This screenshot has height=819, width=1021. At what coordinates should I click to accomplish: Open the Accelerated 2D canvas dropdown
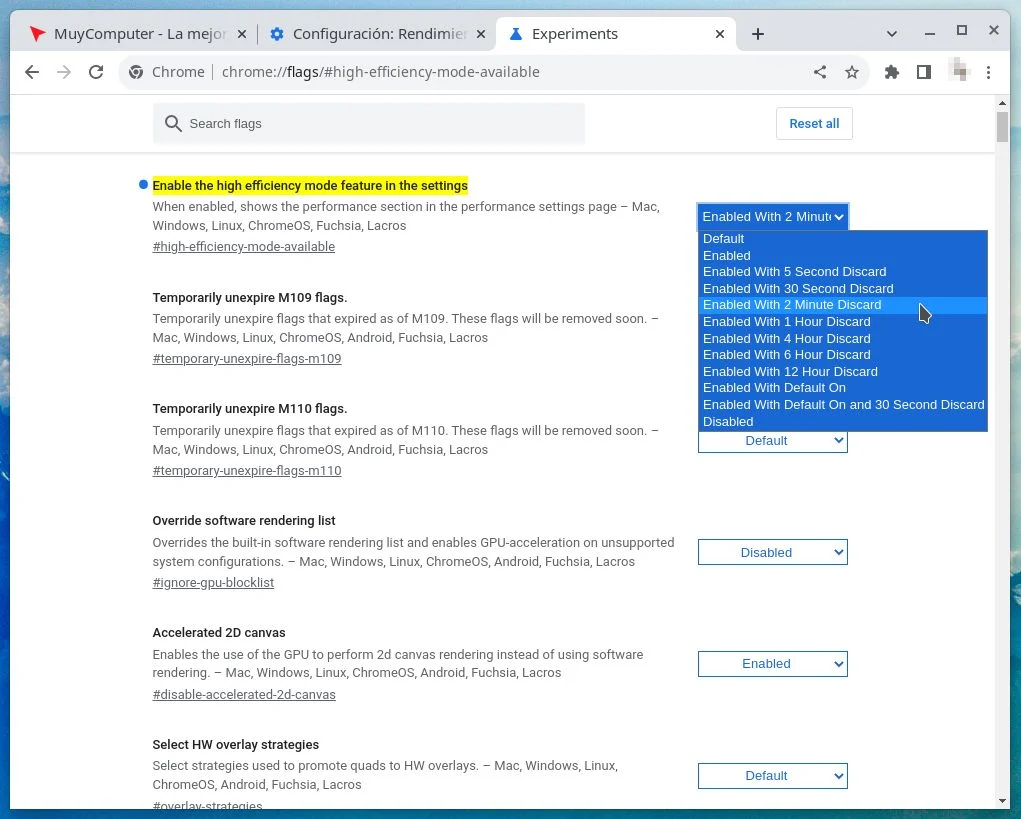point(773,664)
